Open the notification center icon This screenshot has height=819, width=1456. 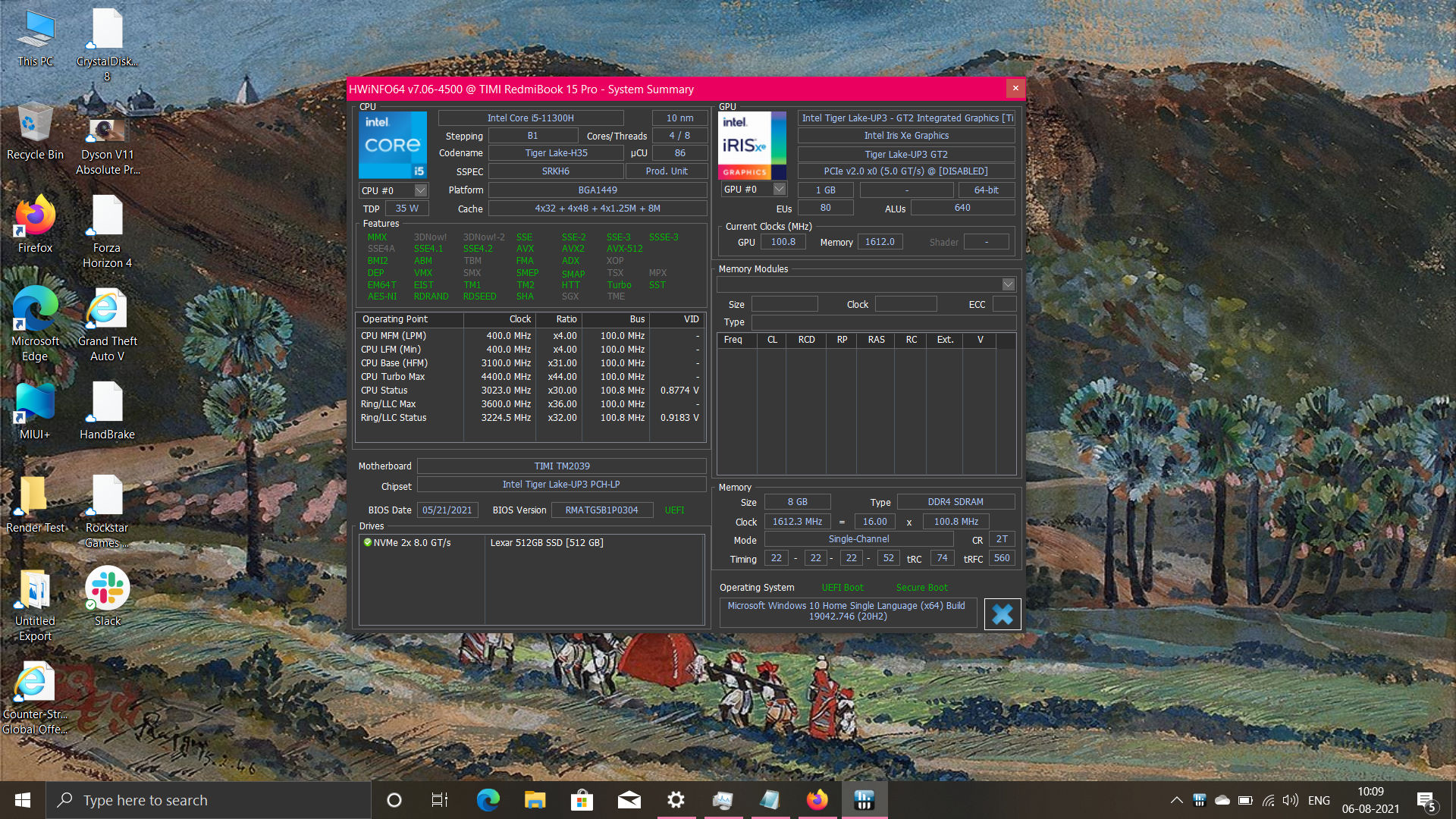click(x=1426, y=801)
